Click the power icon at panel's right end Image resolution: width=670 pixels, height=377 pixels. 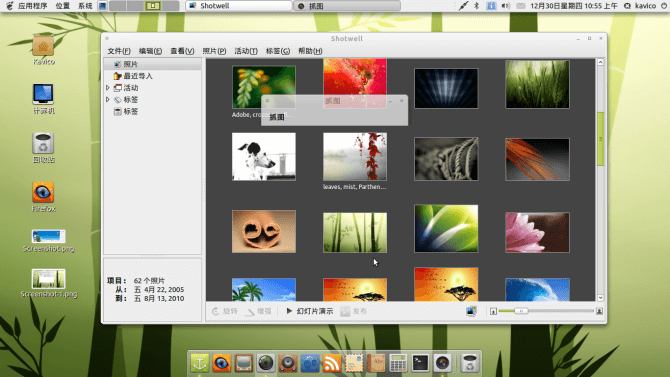[x=664, y=6]
